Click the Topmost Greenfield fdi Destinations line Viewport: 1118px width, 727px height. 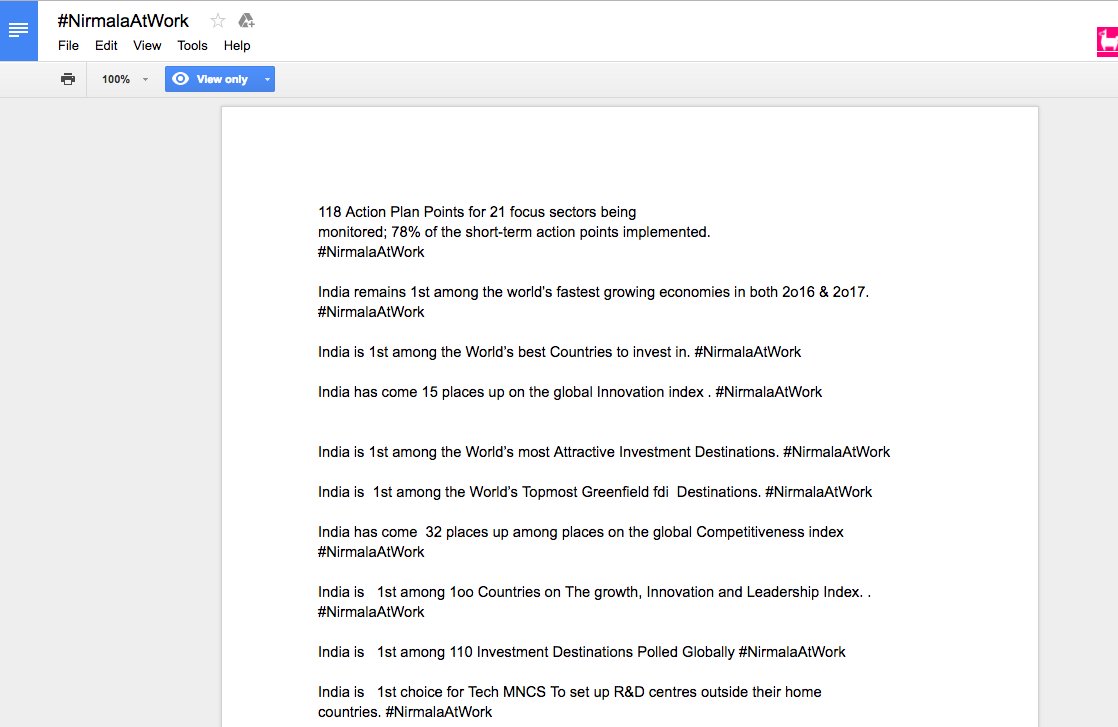point(595,491)
